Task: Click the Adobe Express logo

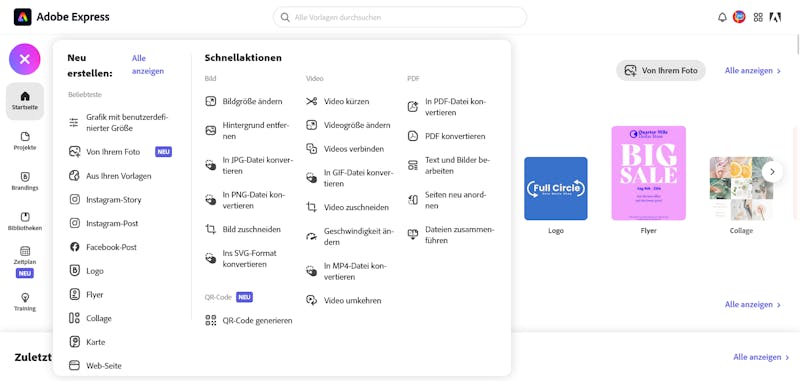Action: point(62,17)
